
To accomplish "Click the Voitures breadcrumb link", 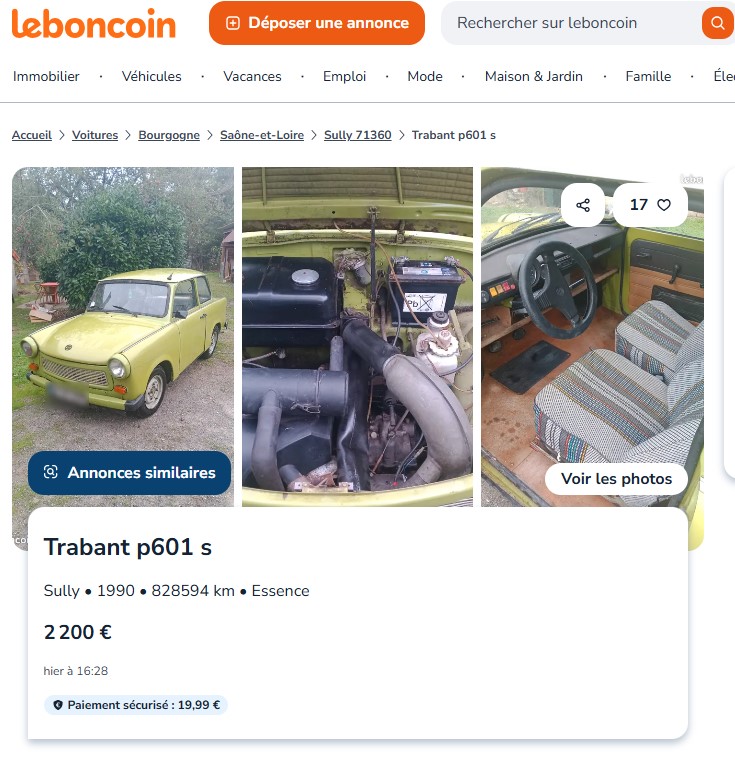I will click(x=95, y=135).
